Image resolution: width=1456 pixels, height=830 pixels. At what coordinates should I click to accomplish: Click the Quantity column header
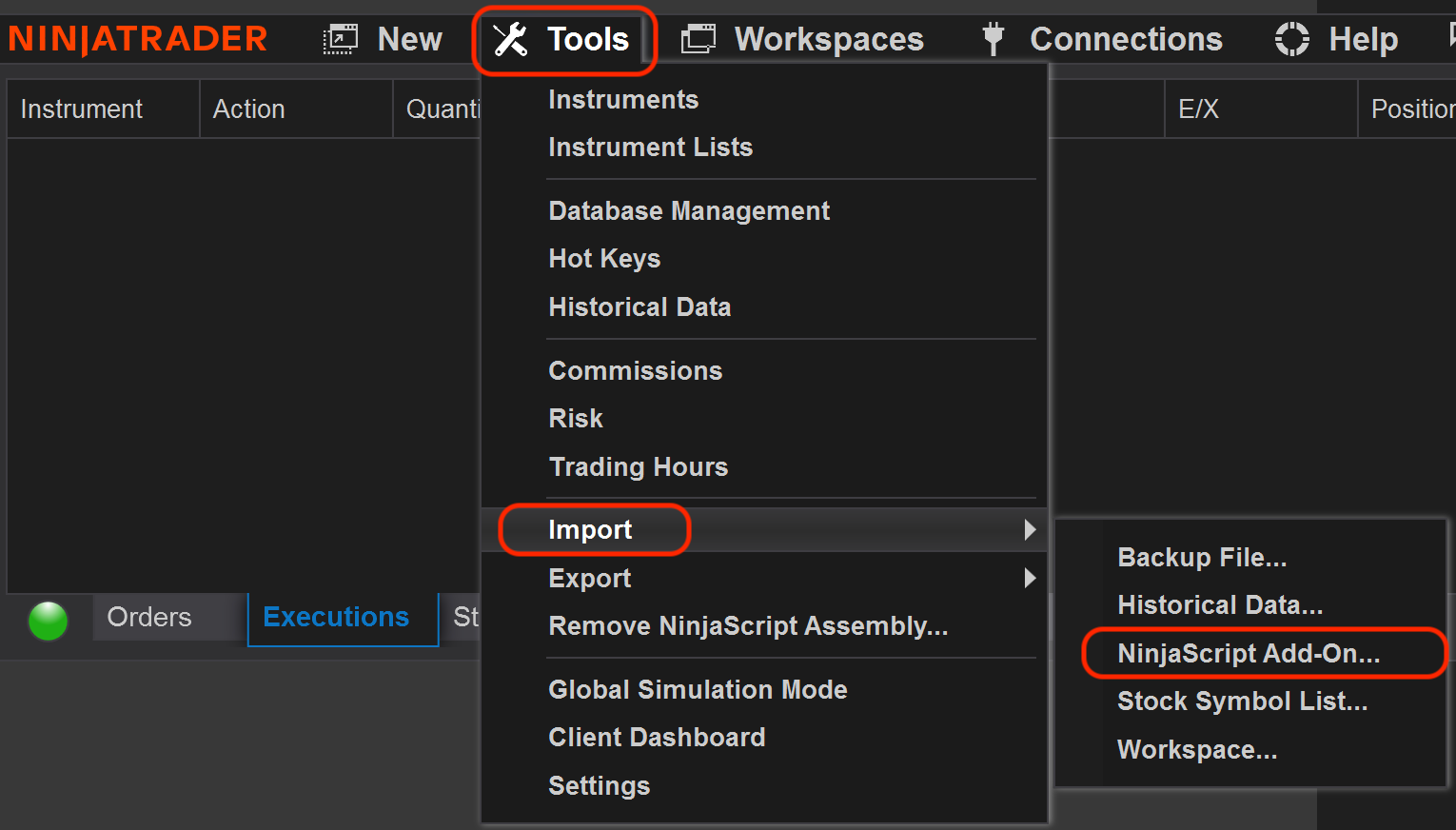(x=438, y=109)
